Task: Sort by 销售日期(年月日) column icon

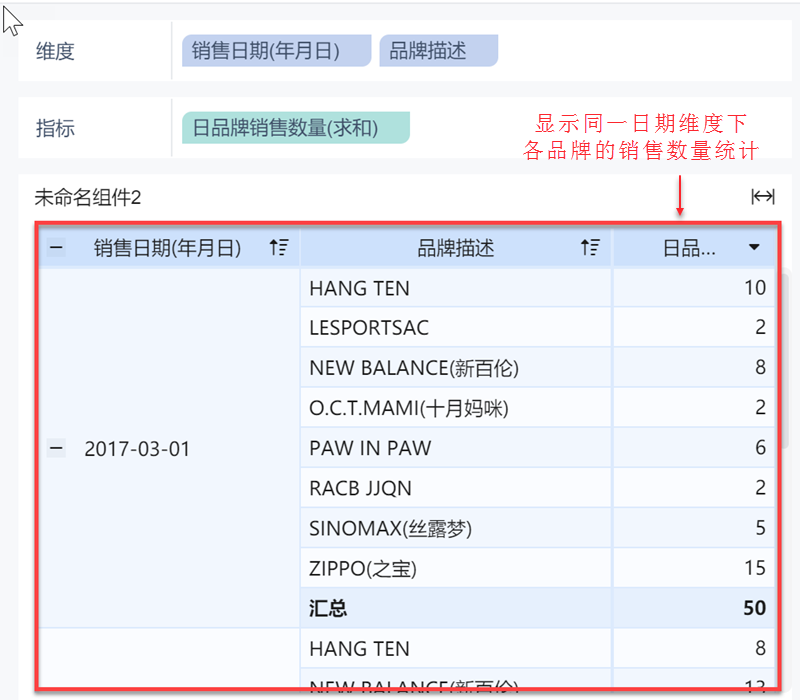Action: (x=279, y=248)
